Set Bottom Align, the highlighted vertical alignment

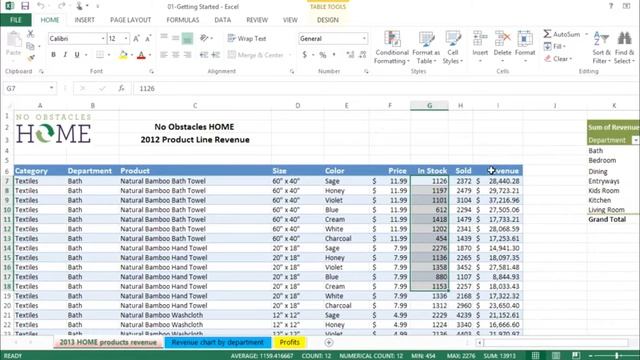tap(187, 39)
